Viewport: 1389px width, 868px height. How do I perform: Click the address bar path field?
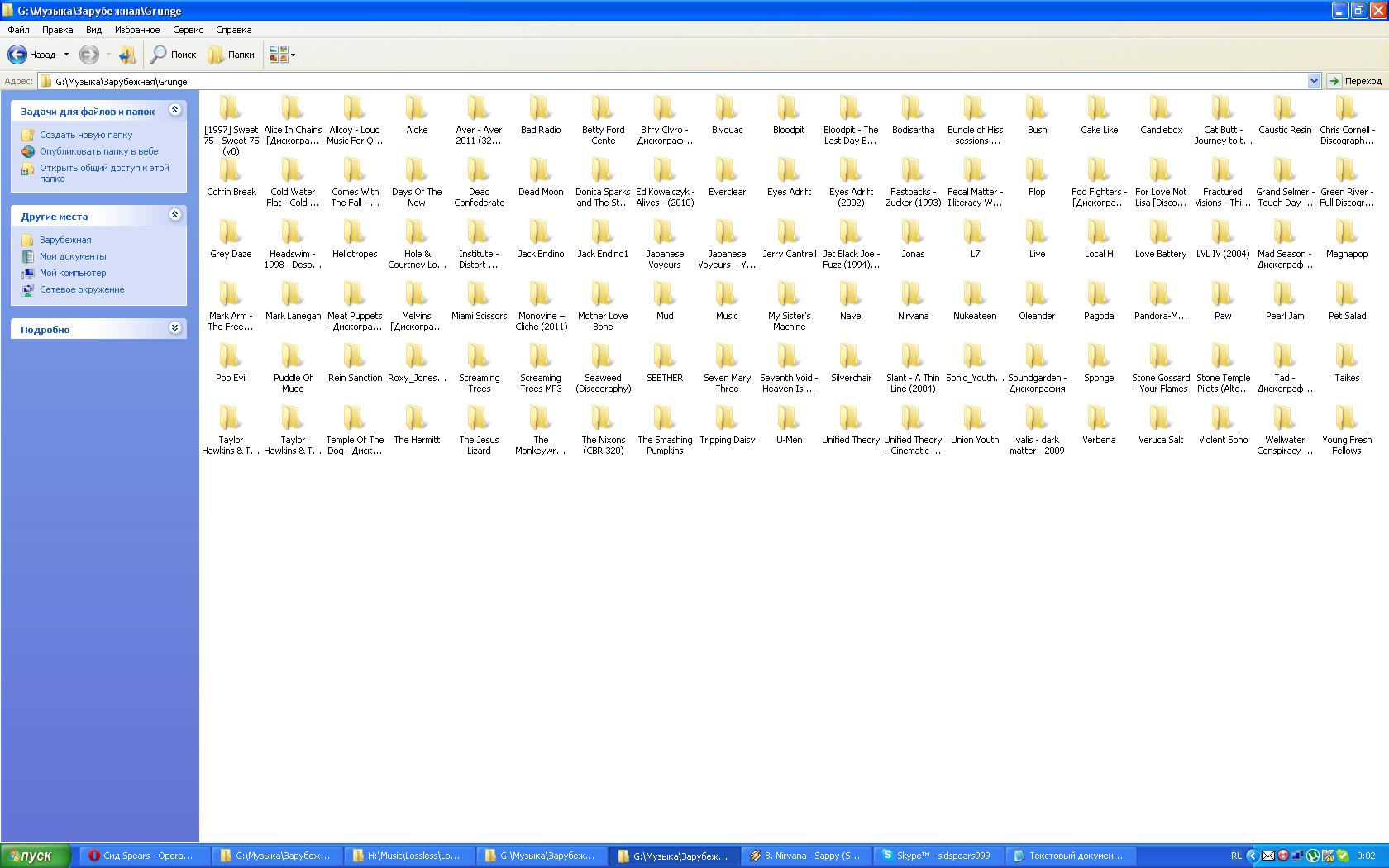pos(661,81)
